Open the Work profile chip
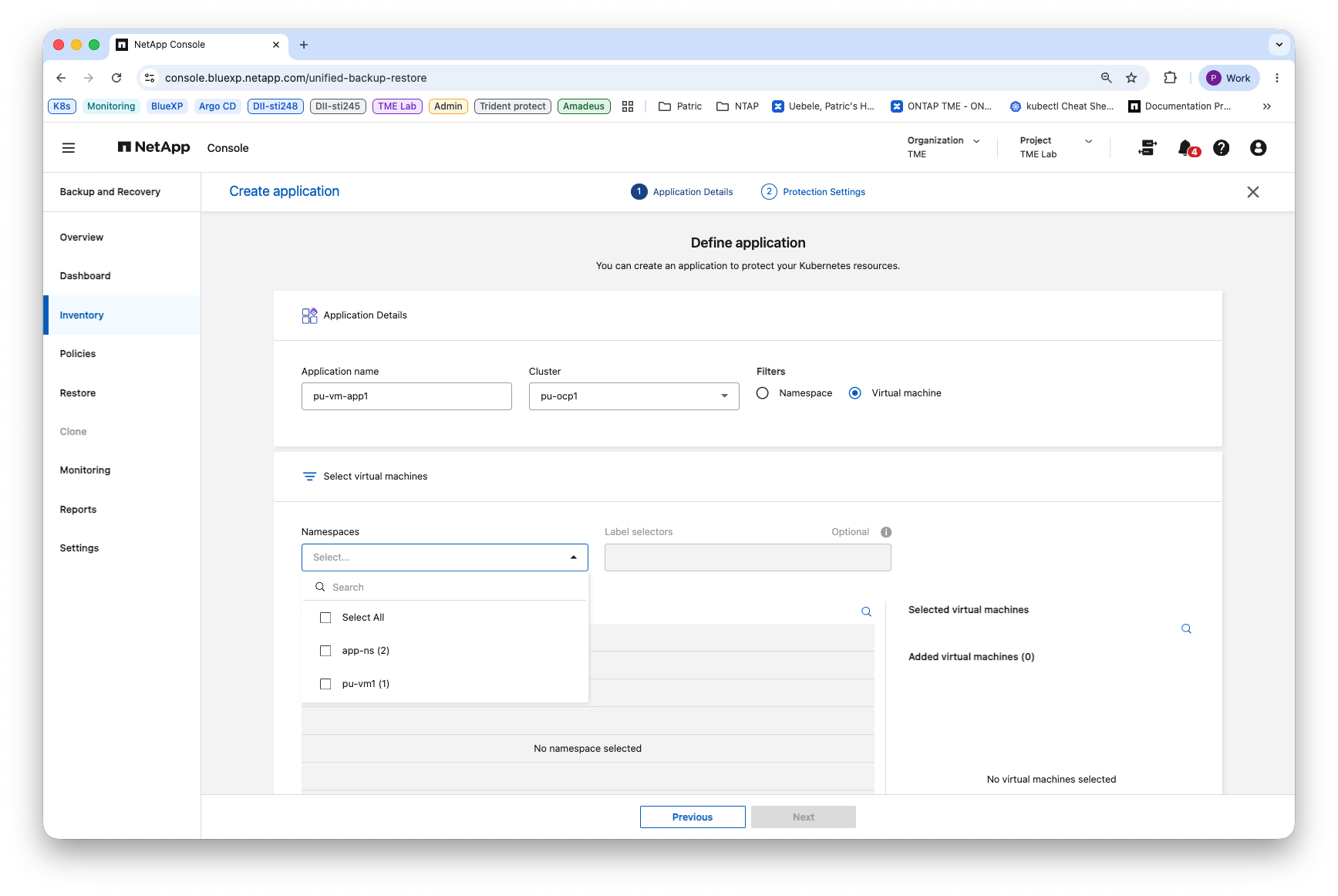Image resolution: width=1338 pixels, height=896 pixels. (1228, 78)
